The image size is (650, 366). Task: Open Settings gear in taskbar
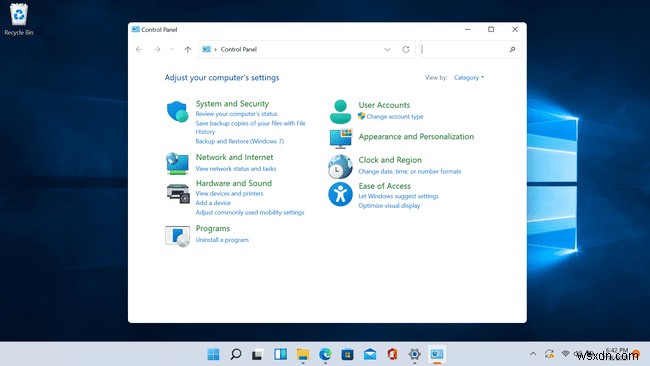(x=415, y=354)
